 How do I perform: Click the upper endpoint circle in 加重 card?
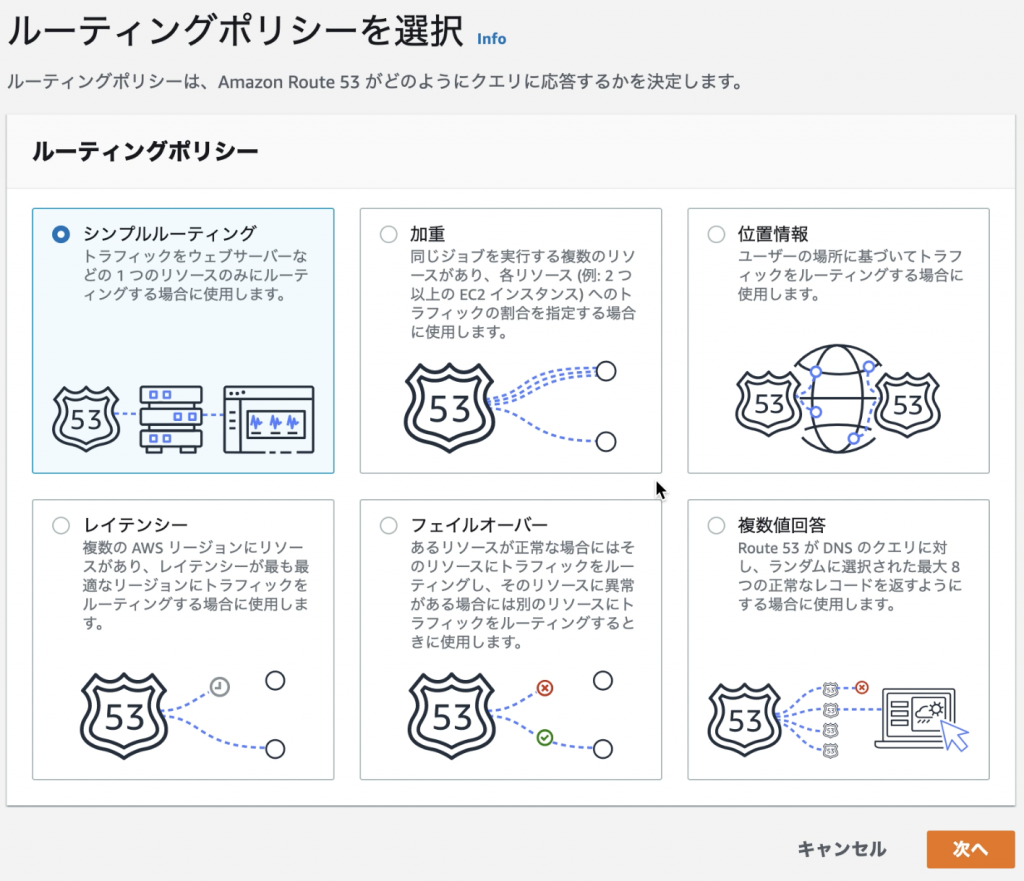606,372
